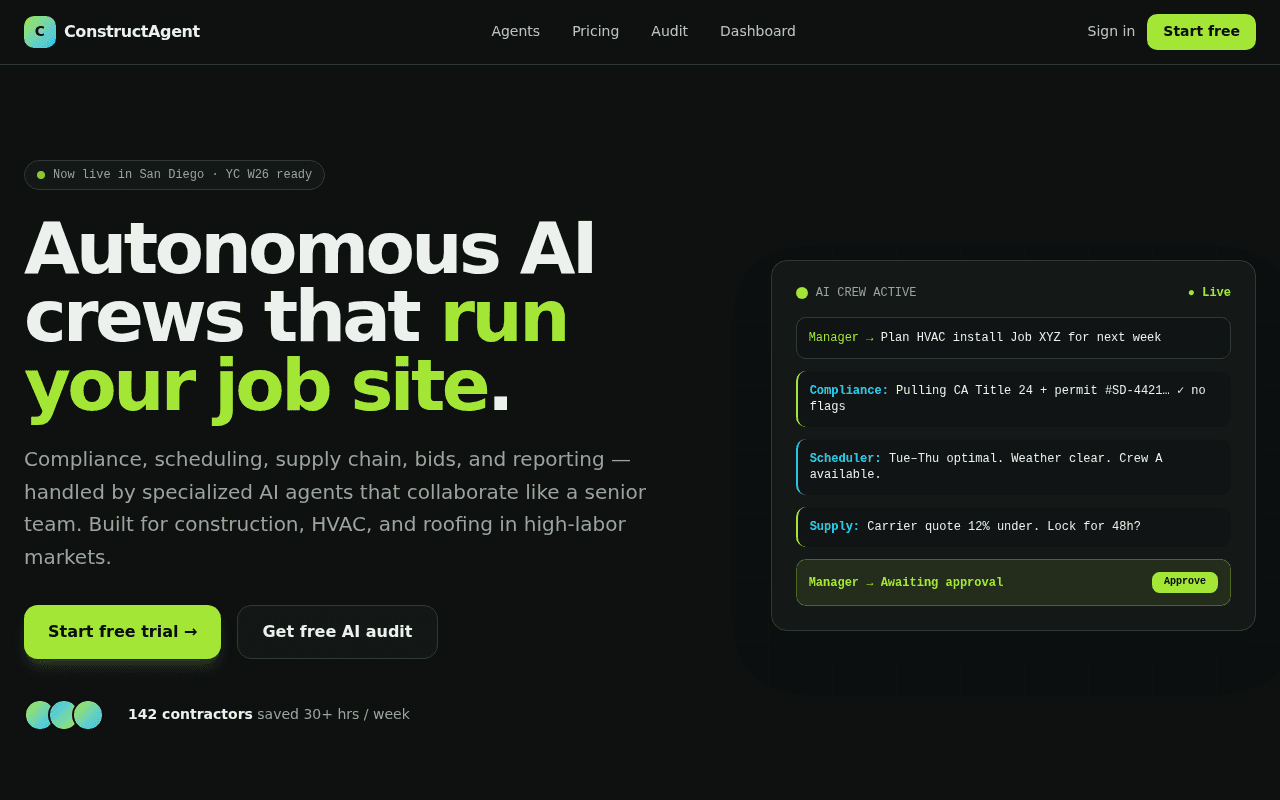Select the Scheduler Tue–Thu optimal message

click(1013, 467)
